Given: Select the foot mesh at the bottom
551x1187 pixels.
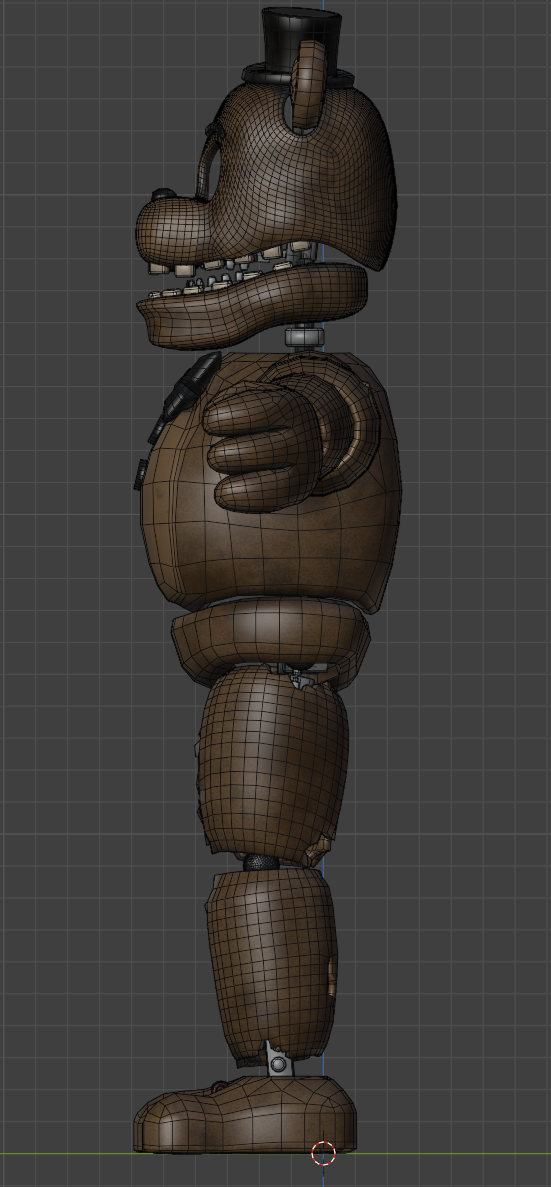Looking at the screenshot, I should pyautogui.click(x=244, y=1115).
